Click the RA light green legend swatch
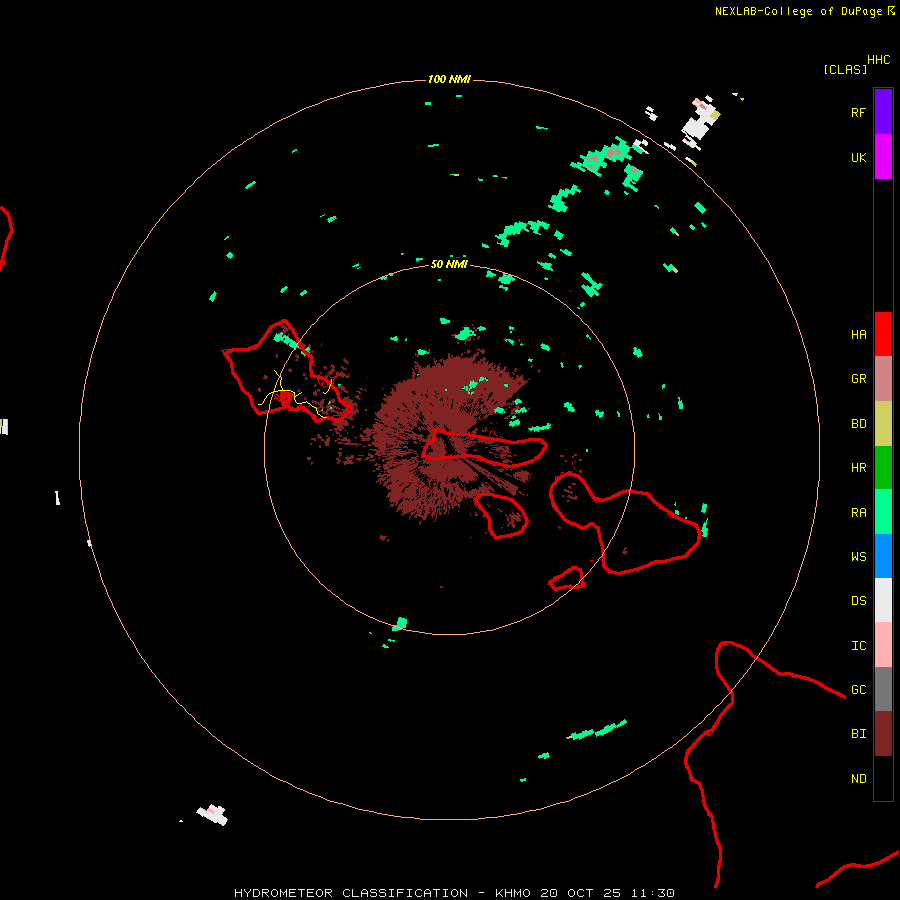 (x=883, y=512)
